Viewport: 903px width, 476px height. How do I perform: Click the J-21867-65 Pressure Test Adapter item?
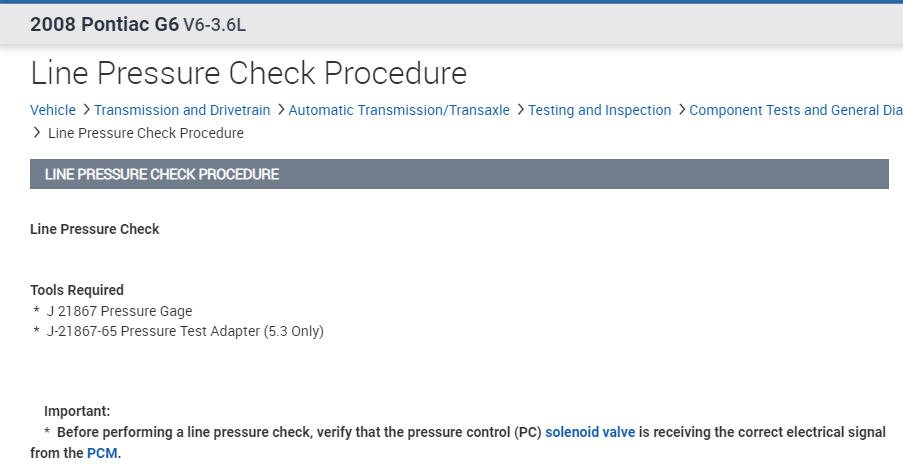coord(185,331)
